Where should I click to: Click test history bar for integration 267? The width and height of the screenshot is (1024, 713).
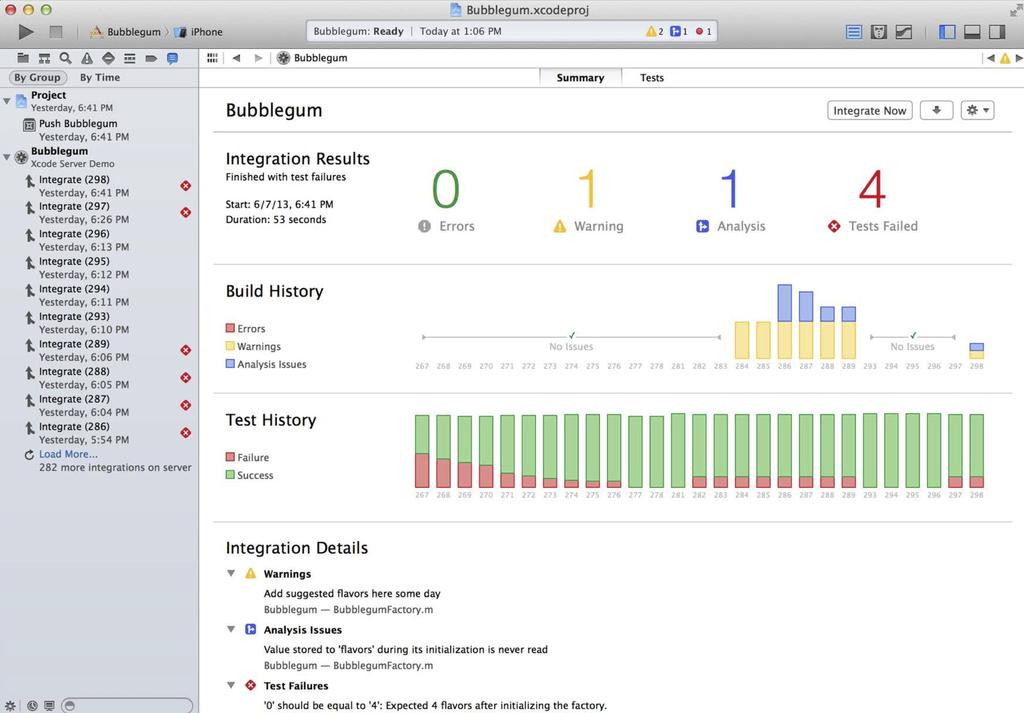[x=422, y=451]
